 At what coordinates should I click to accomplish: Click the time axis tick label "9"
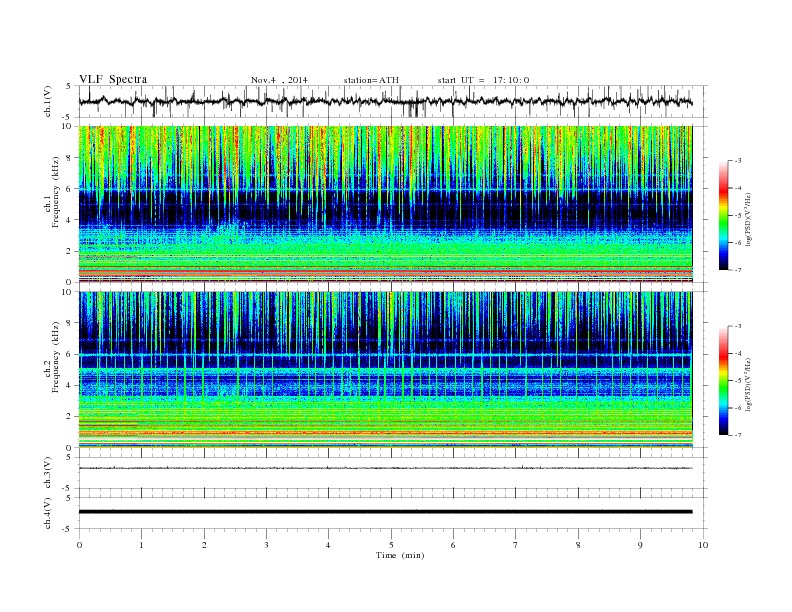pos(640,545)
